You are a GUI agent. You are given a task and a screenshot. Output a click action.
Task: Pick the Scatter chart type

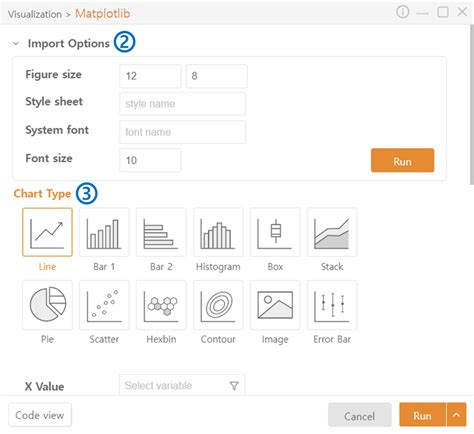(104, 305)
